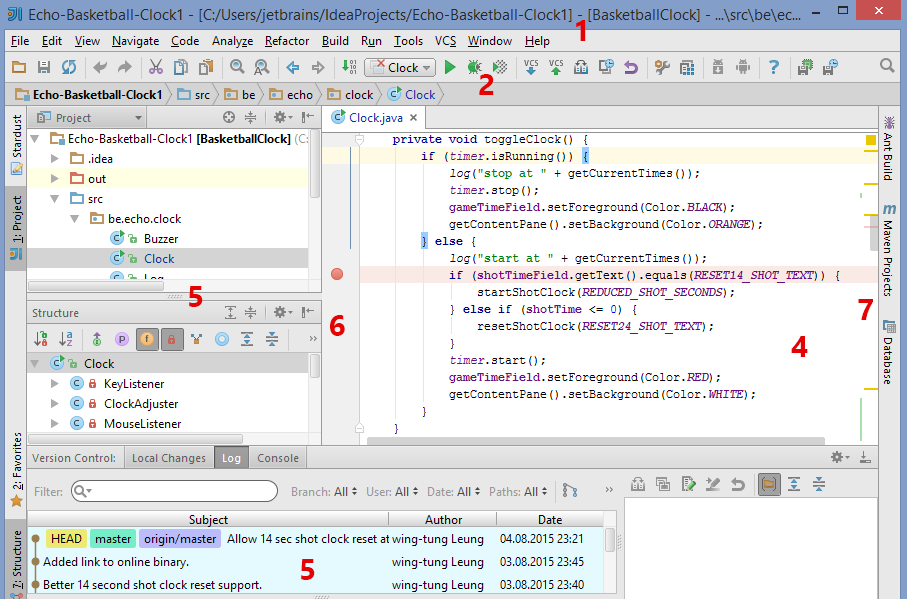Image resolution: width=907 pixels, height=599 pixels.
Task: Cut selection with scissors icon
Action: click(156, 67)
